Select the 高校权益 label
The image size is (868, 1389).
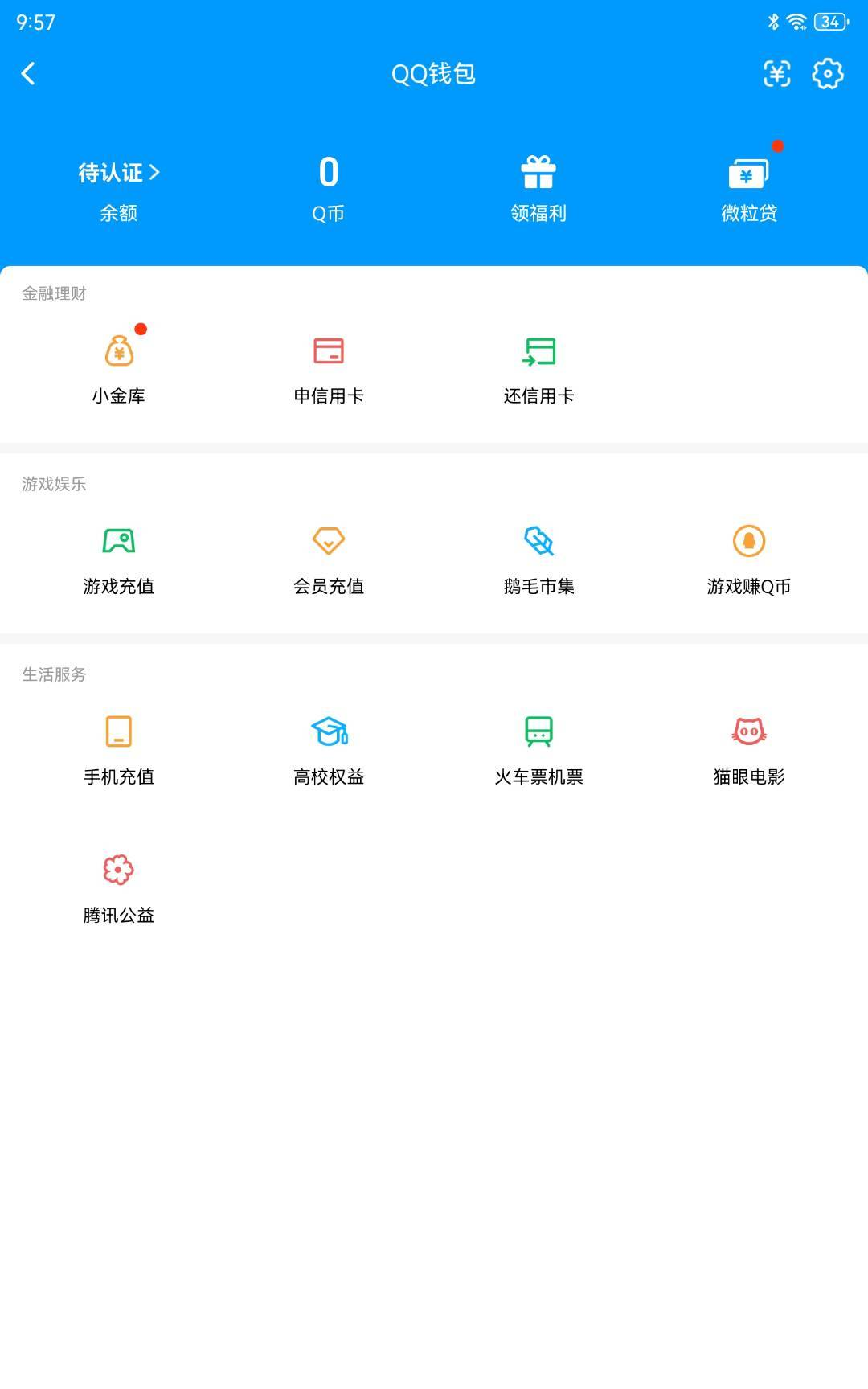point(329,776)
